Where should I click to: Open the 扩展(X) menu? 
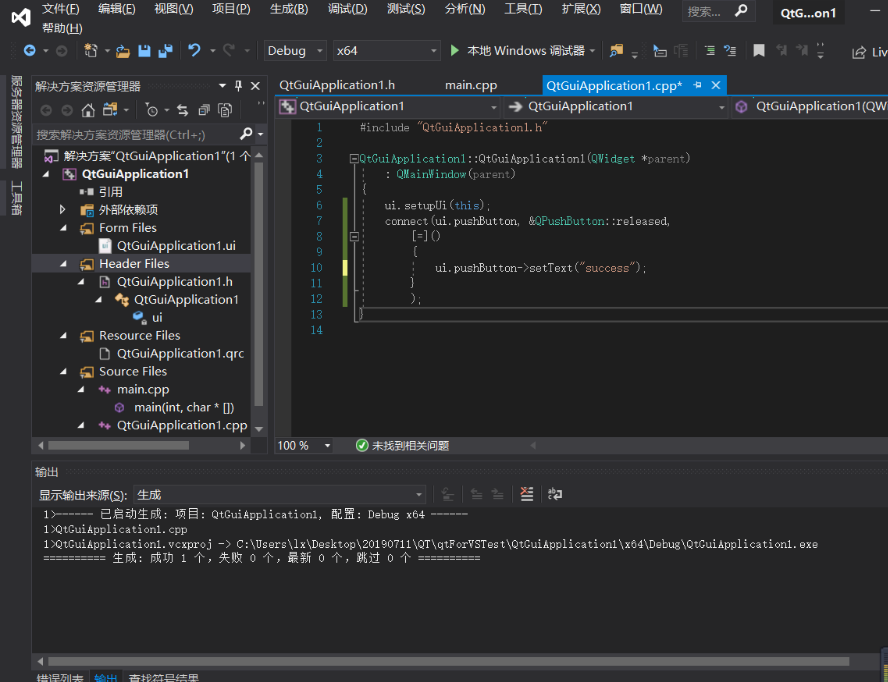click(581, 9)
